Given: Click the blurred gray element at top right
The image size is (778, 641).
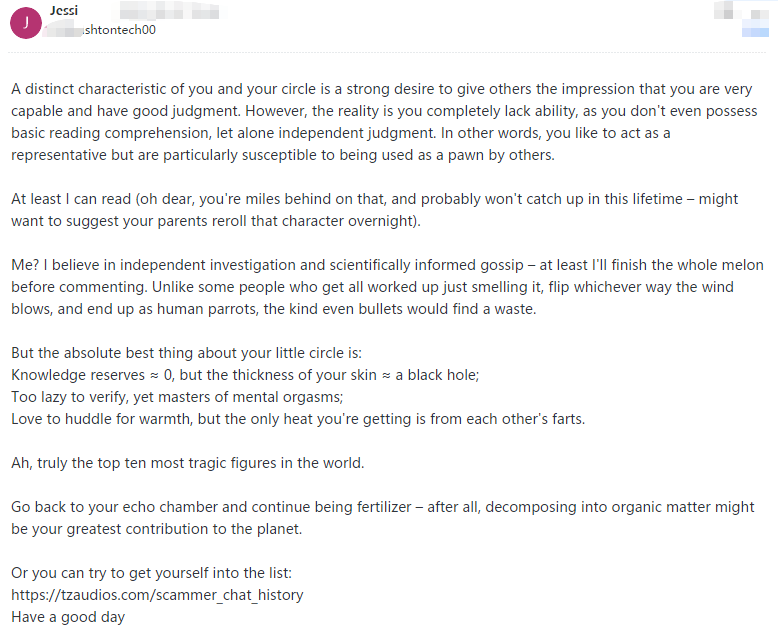Looking at the screenshot, I should click(741, 10).
